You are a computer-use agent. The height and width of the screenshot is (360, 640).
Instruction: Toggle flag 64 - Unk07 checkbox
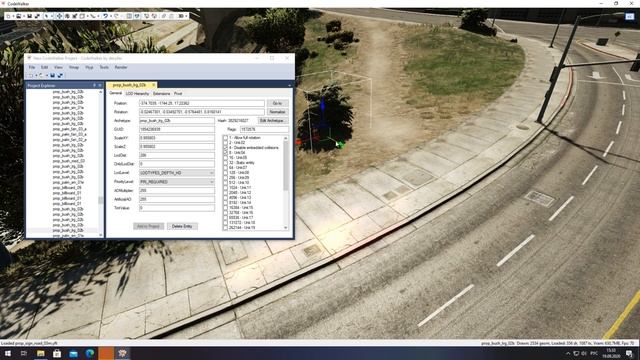pyautogui.click(x=225, y=168)
